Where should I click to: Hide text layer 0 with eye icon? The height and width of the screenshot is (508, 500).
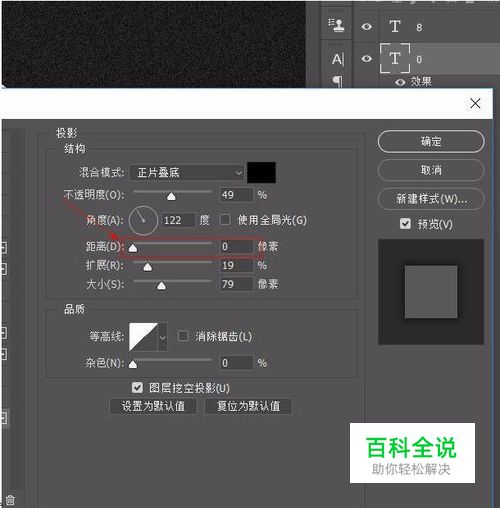click(366, 59)
